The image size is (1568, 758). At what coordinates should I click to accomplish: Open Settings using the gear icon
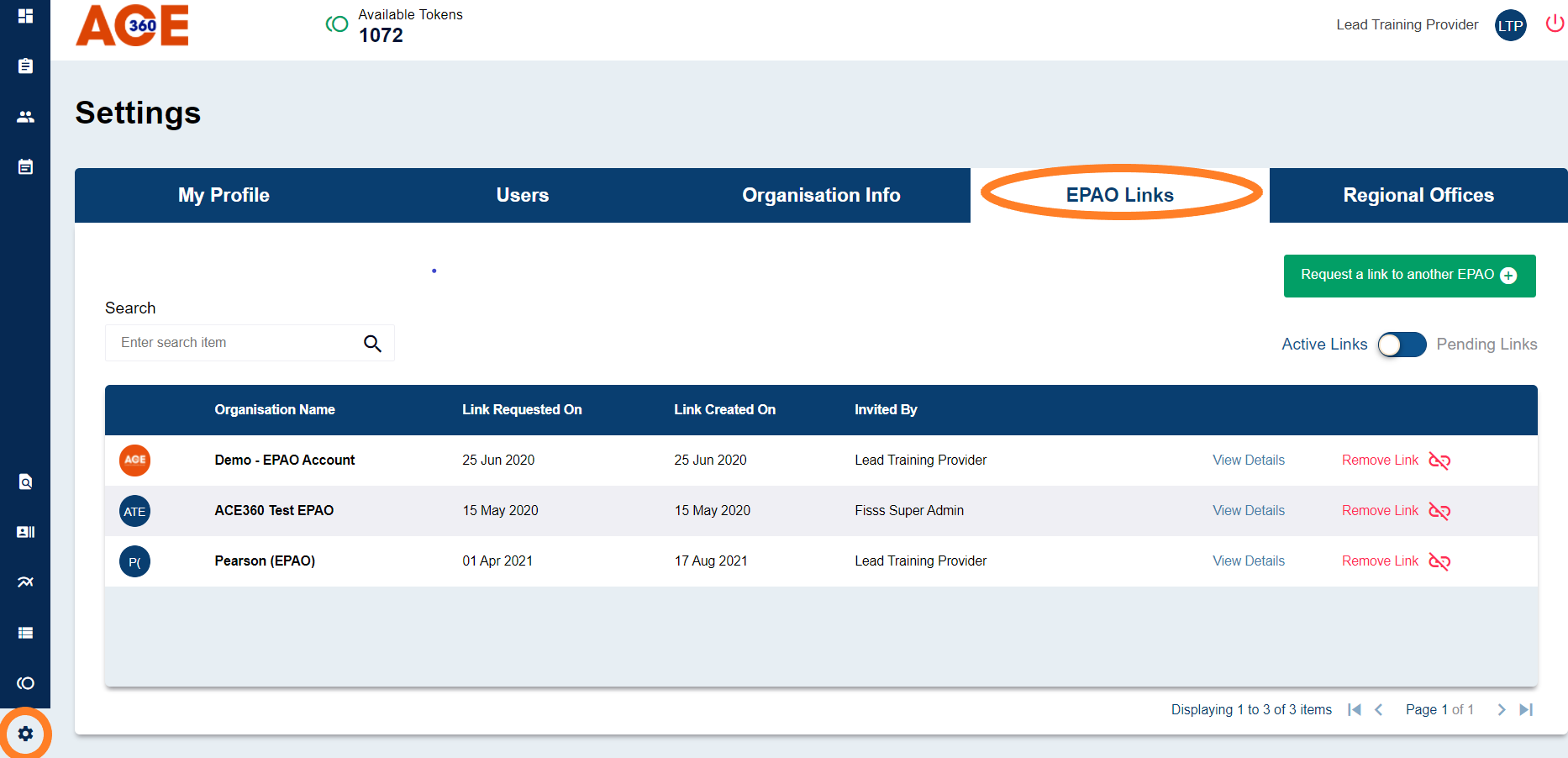pos(26,734)
